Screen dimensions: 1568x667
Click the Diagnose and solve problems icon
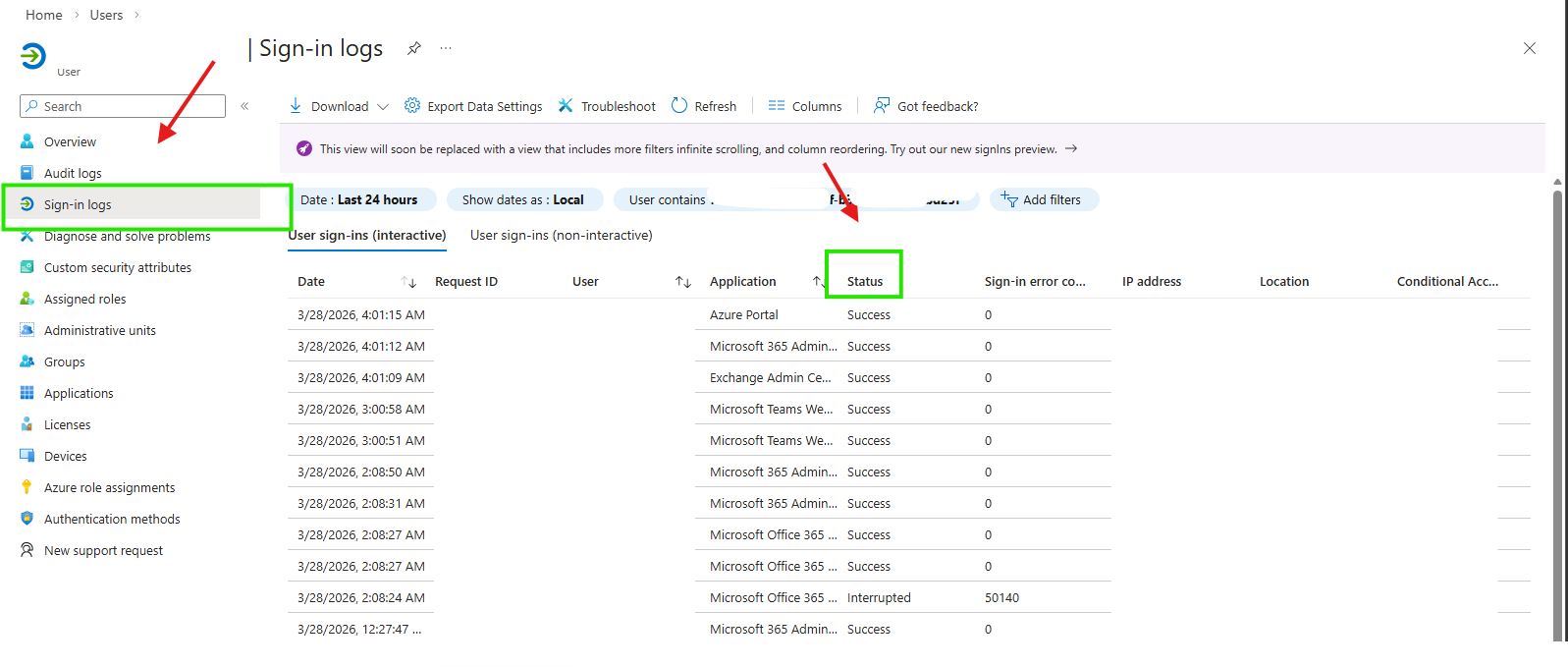click(27, 236)
